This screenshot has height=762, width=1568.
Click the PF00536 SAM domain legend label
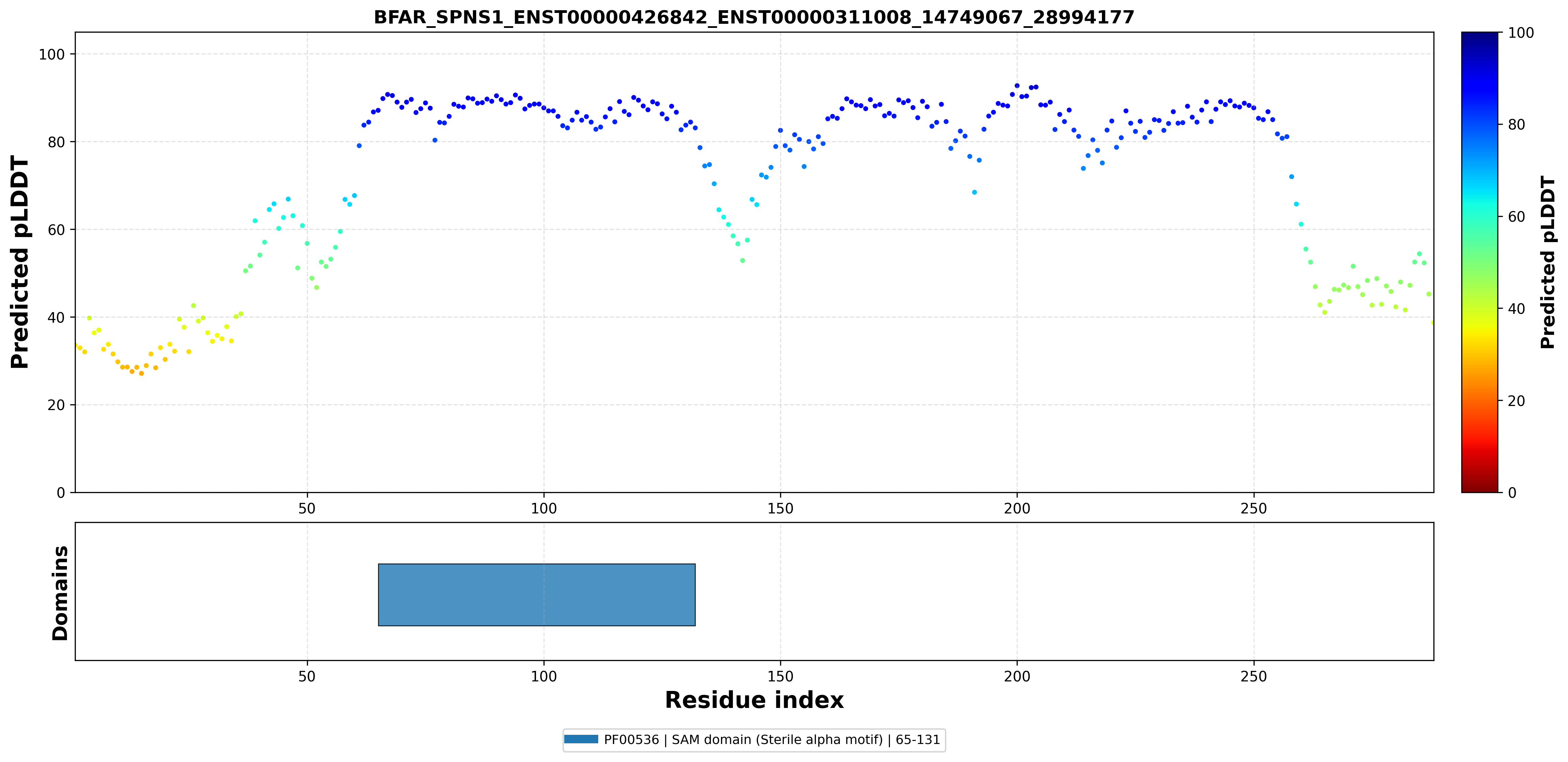coord(772,740)
